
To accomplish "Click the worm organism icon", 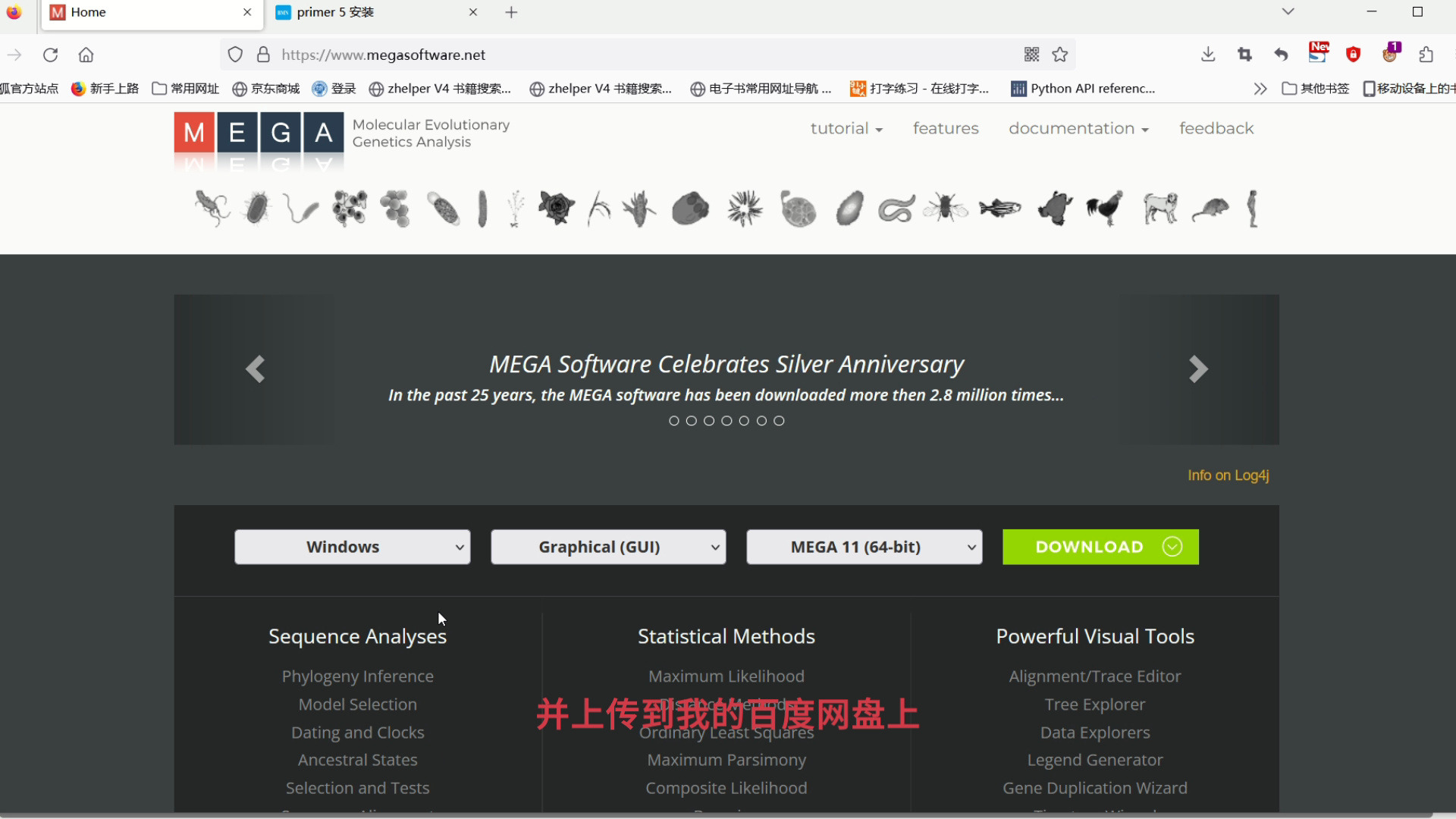I will pyautogui.click(x=896, y=209).
